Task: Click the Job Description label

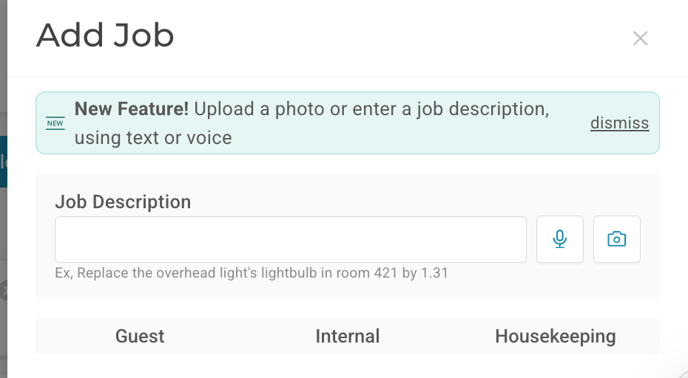Action: [123, 202]
